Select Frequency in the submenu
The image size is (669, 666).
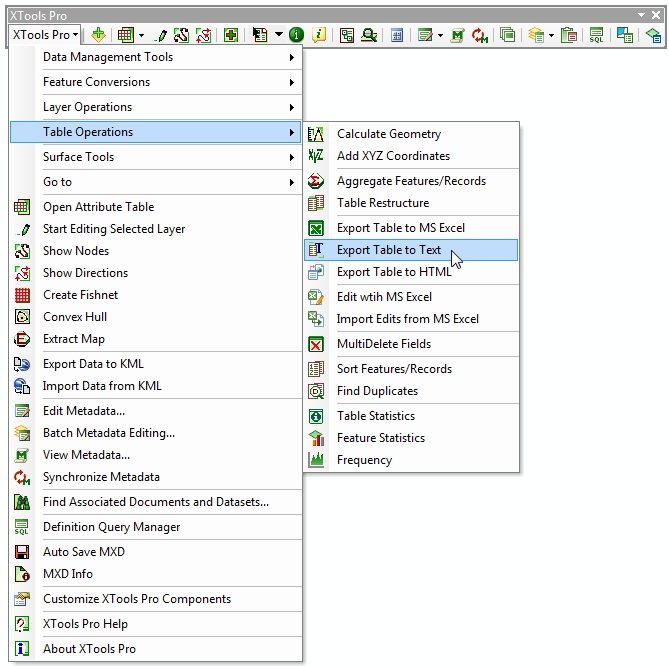coord(411,460)
